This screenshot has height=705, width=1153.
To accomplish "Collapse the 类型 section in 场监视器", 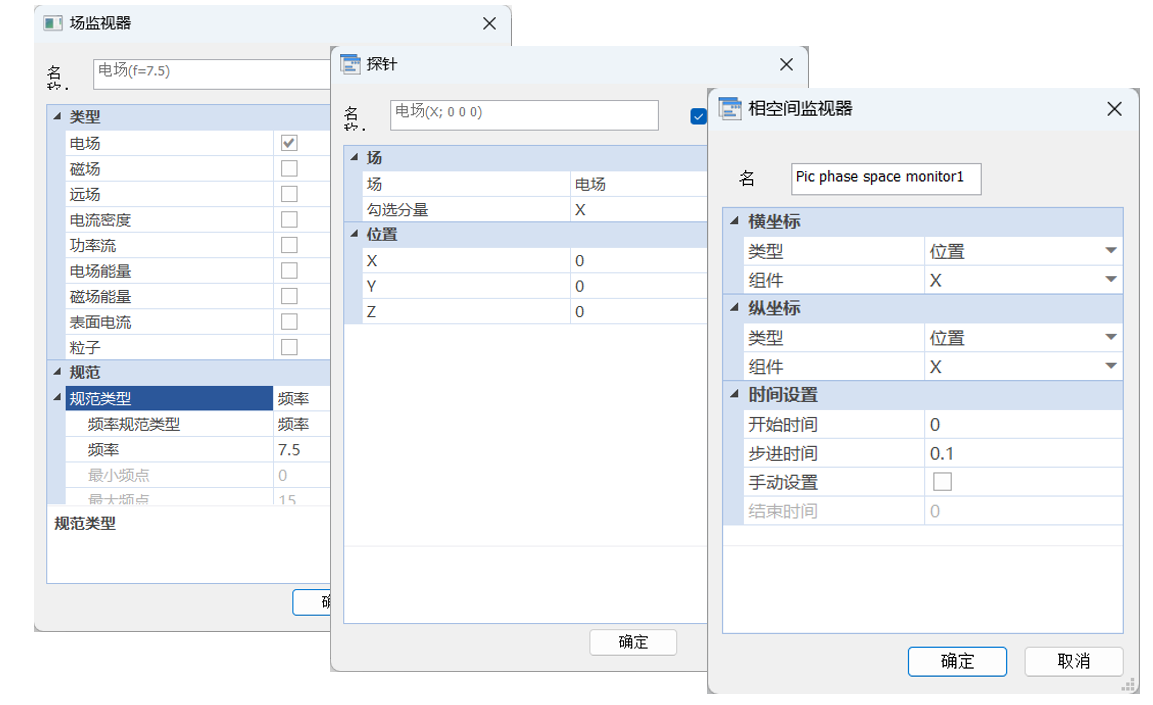I will click(56, 117).
